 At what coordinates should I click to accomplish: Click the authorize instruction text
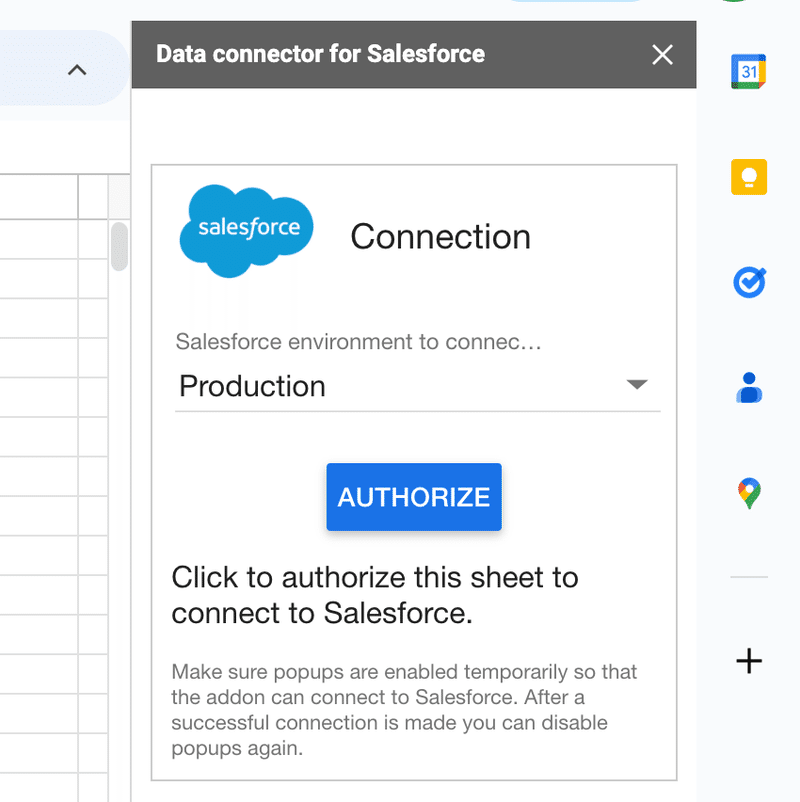point(374,595)
